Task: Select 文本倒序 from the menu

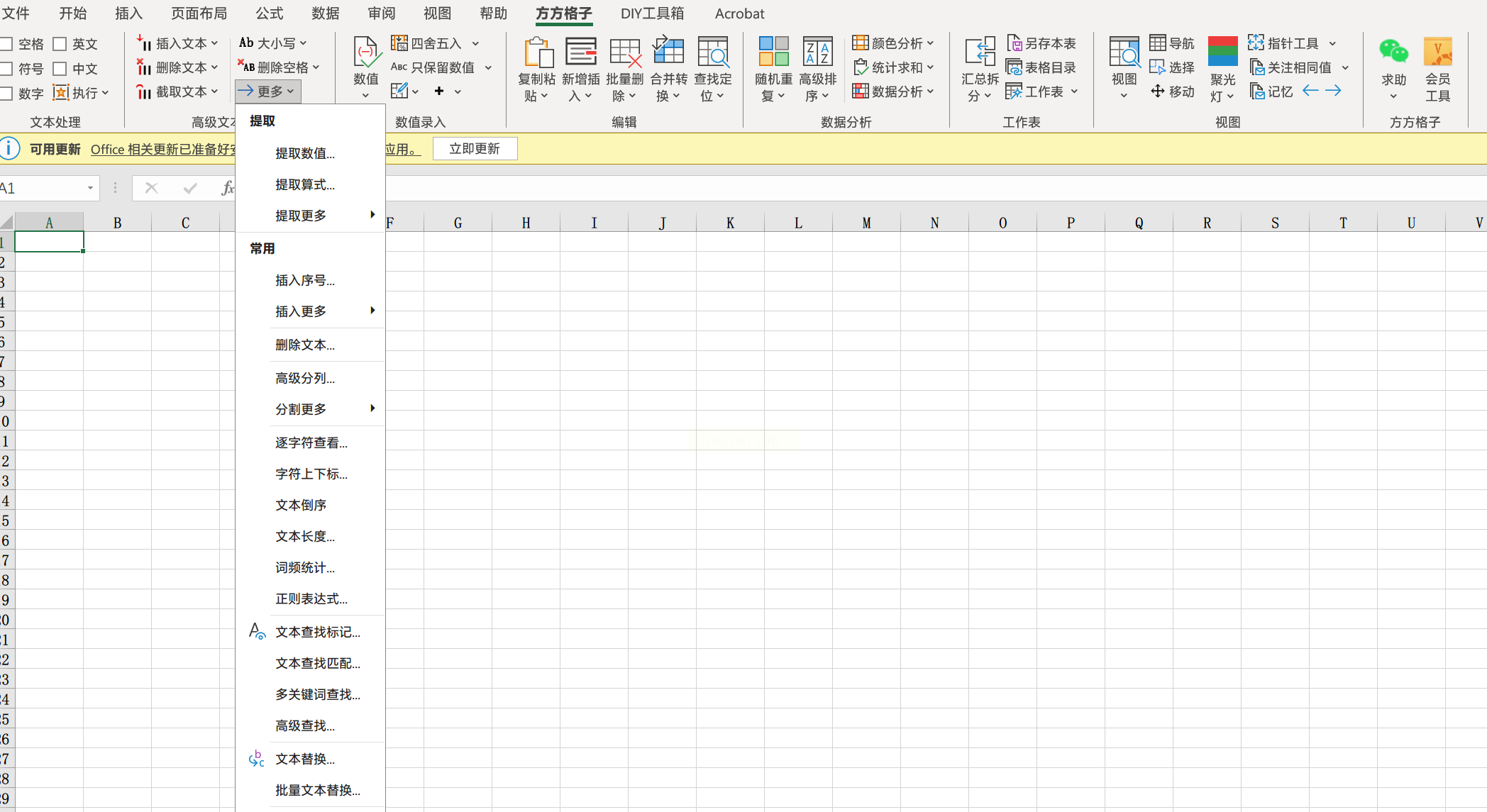Action: click(301, 505)
